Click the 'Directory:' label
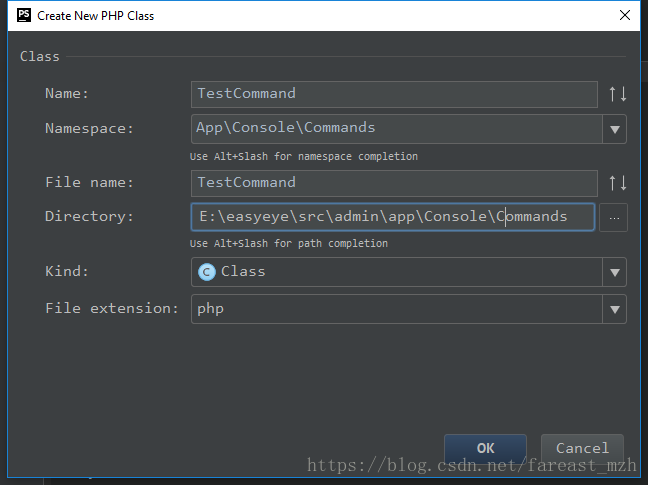Image resolution: width=648 pixels, height=485 pixels. 89,216
